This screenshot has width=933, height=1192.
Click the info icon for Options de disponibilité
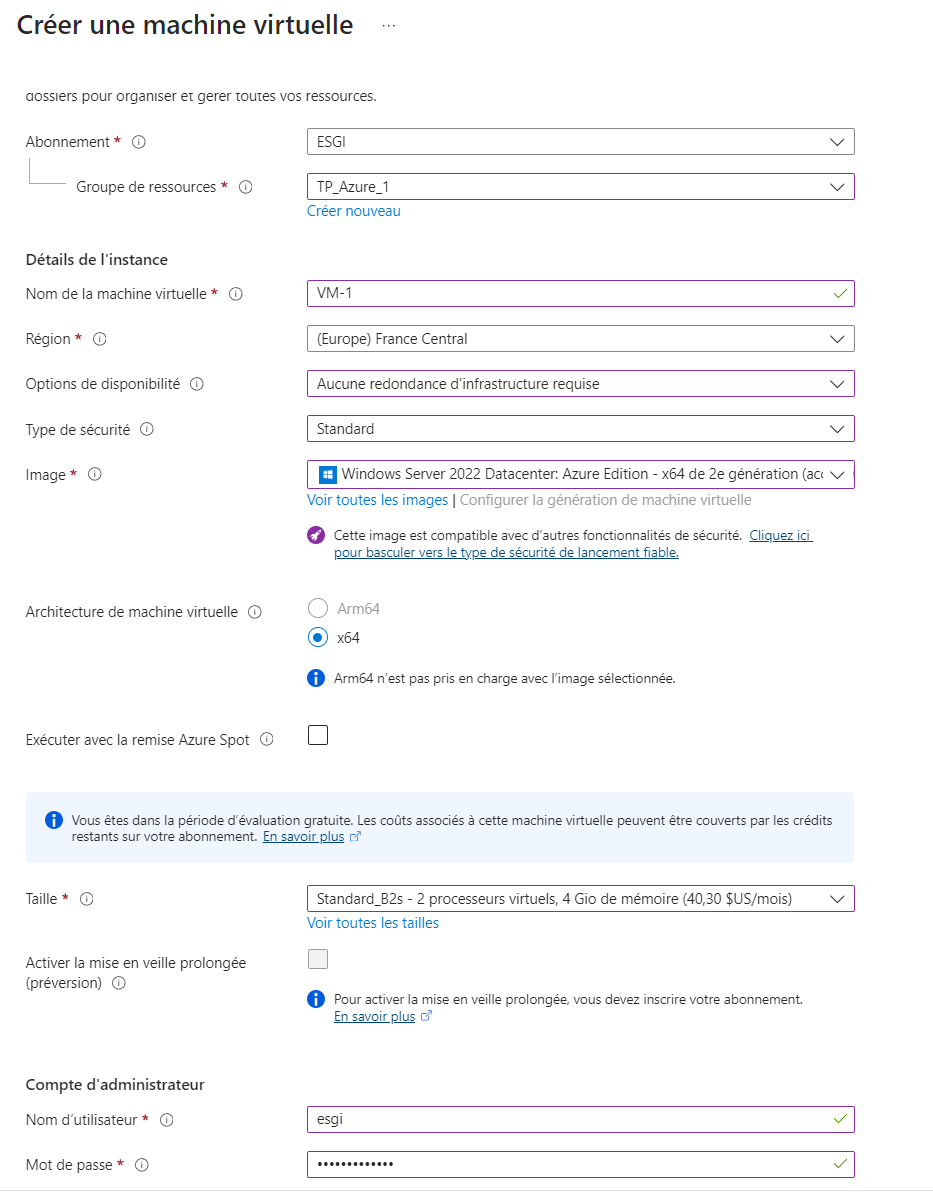coord(197,384)
